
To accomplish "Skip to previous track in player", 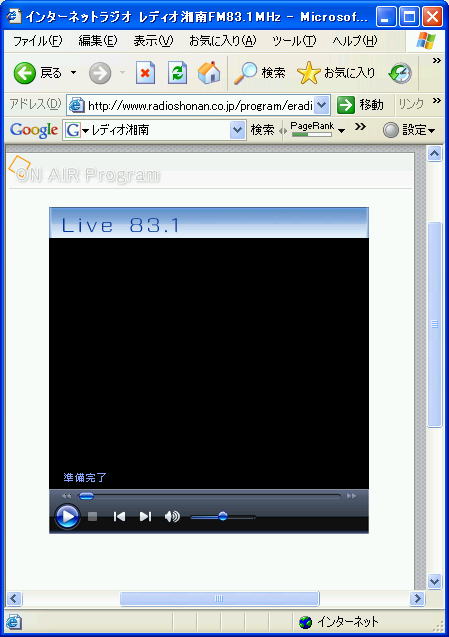I will 119,516.
